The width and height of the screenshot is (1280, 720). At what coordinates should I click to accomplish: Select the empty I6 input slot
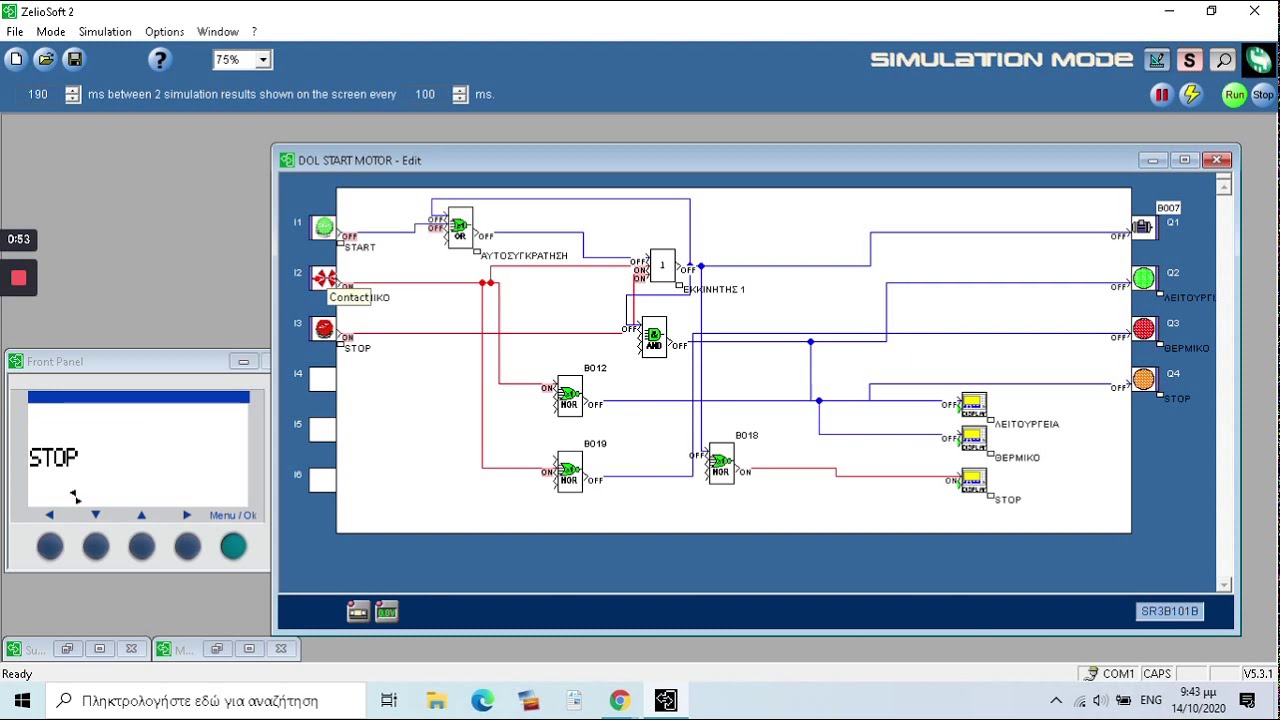(323, 480)
